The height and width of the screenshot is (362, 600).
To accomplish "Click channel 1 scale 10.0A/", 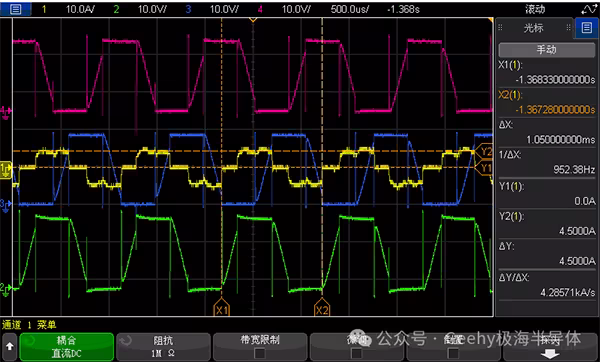I will (80, 9).
